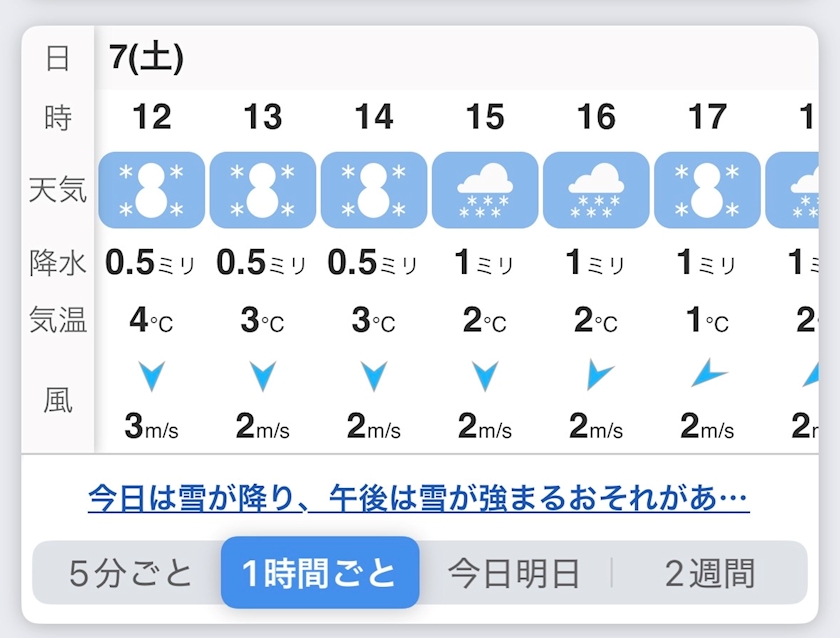Viewport: 840px width, 638px height.
Task: Click the 17 o'clock wind direction arrow
Action: coord(708,376)
